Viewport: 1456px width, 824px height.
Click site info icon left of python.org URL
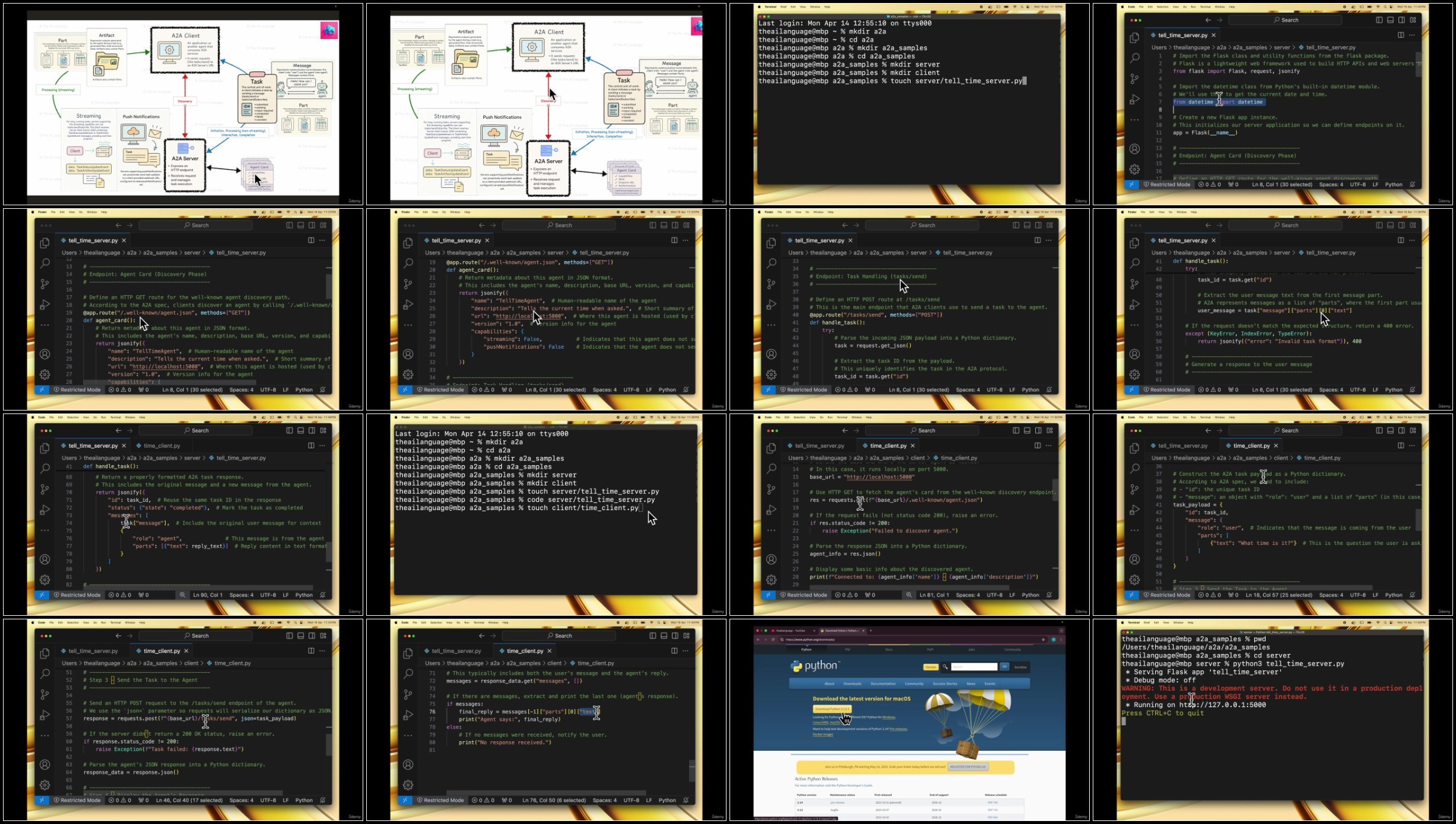click(782, 640)
